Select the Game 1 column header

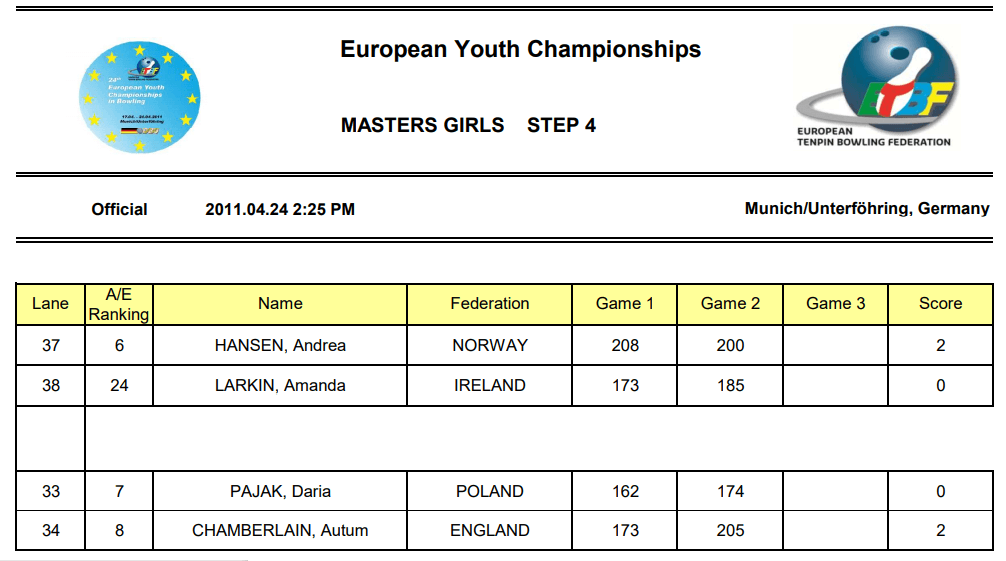624,304
